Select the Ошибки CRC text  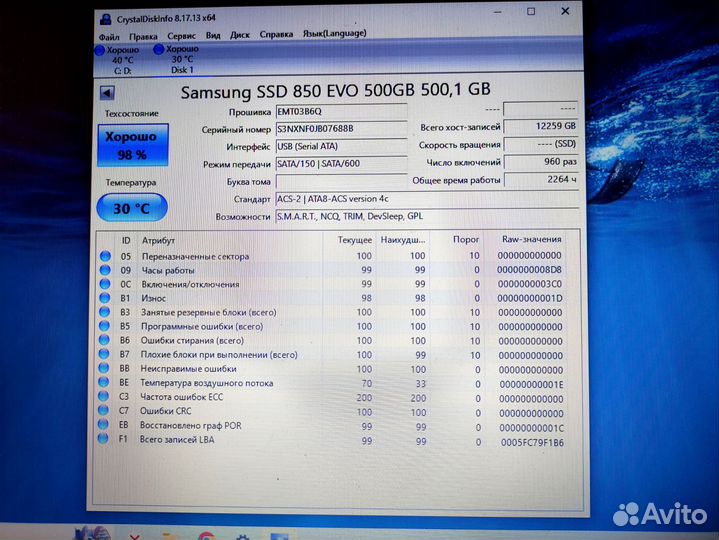tap(165, 411)
